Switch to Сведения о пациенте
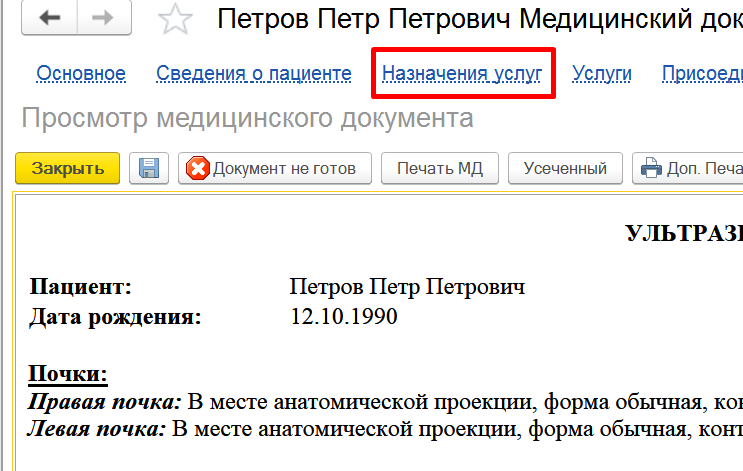The height and width of the screenshot is (471, 743). 254,73
